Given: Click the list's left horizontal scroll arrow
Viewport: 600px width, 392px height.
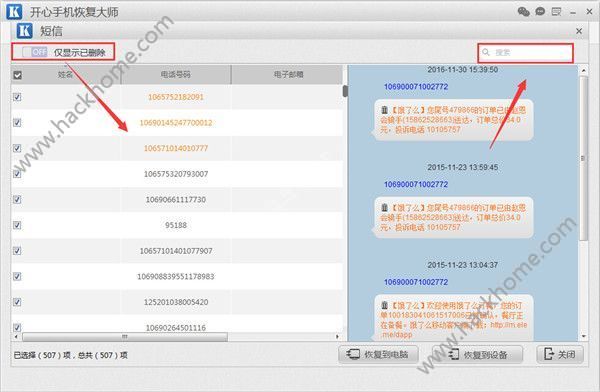Looking at the screenshot, I should 16,337.
